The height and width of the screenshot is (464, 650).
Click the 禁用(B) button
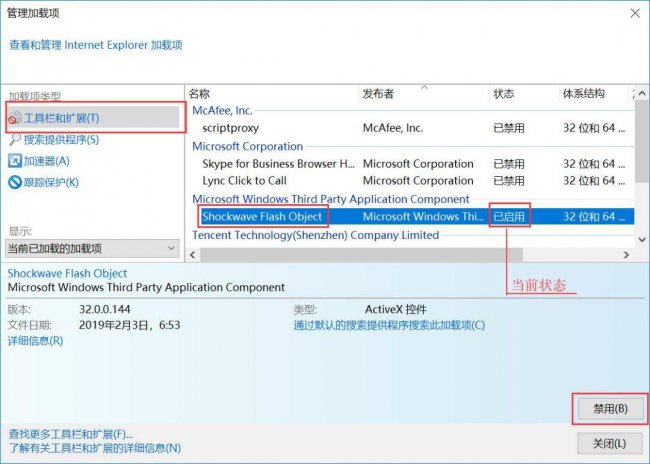point(610,409)
